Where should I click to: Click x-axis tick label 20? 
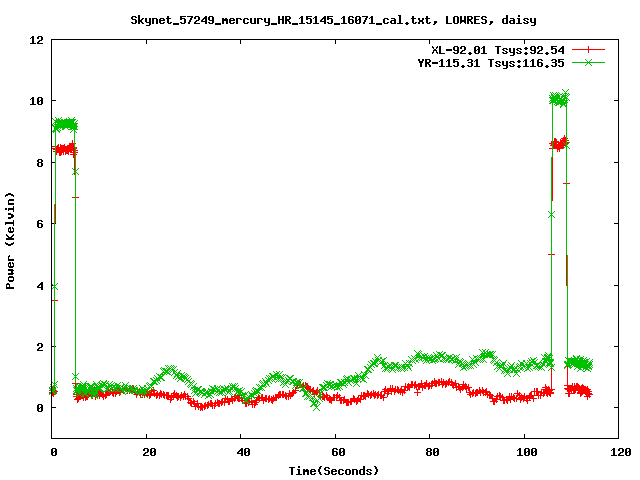pos(149,452)
